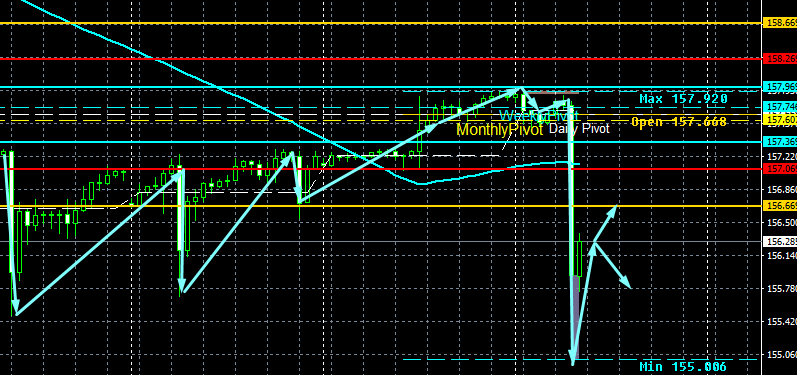This screenshot has height=375, width=797.
Task: Click the yellow 157.60 price tag
Action: click(x=780, y=119)
